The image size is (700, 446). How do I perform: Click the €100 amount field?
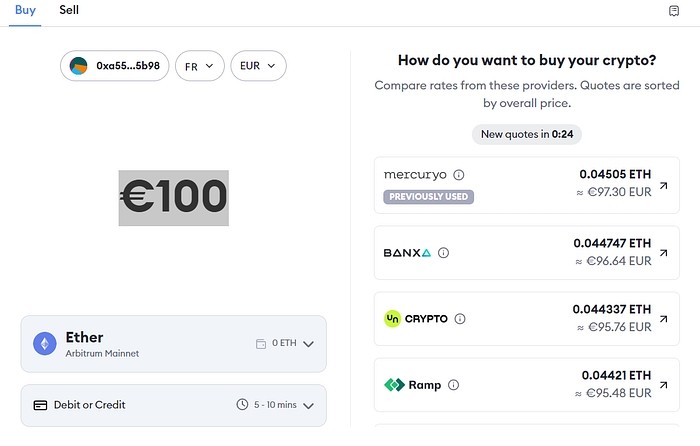173,197
